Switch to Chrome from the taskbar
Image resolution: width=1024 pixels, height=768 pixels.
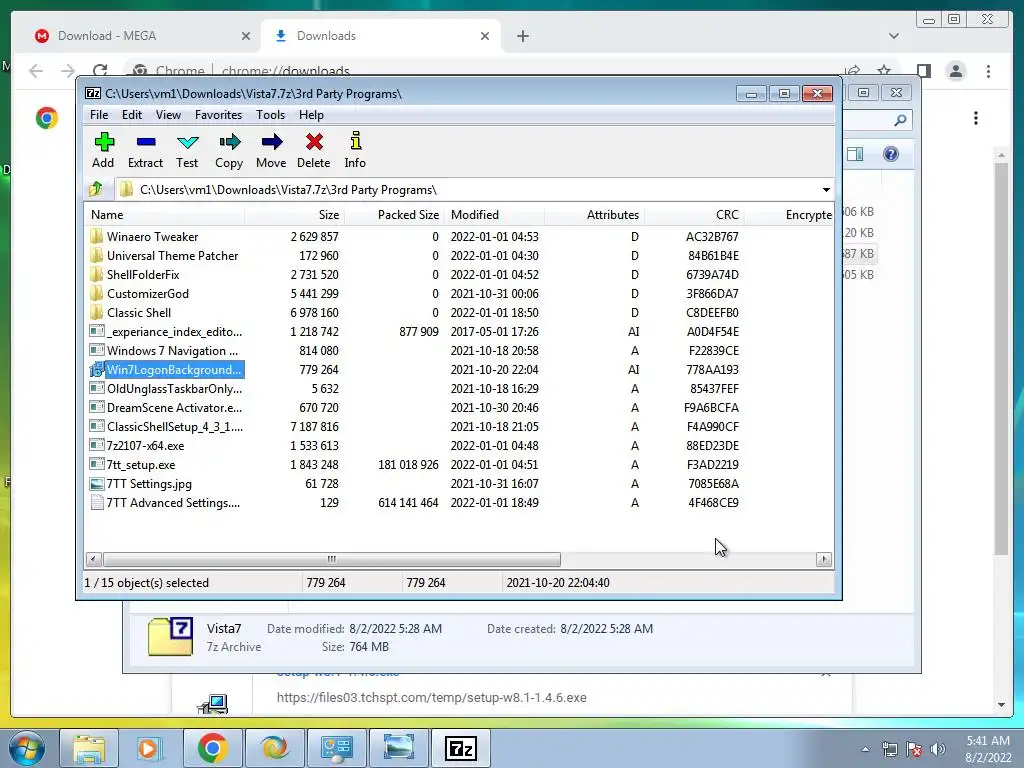coord(212,748)
